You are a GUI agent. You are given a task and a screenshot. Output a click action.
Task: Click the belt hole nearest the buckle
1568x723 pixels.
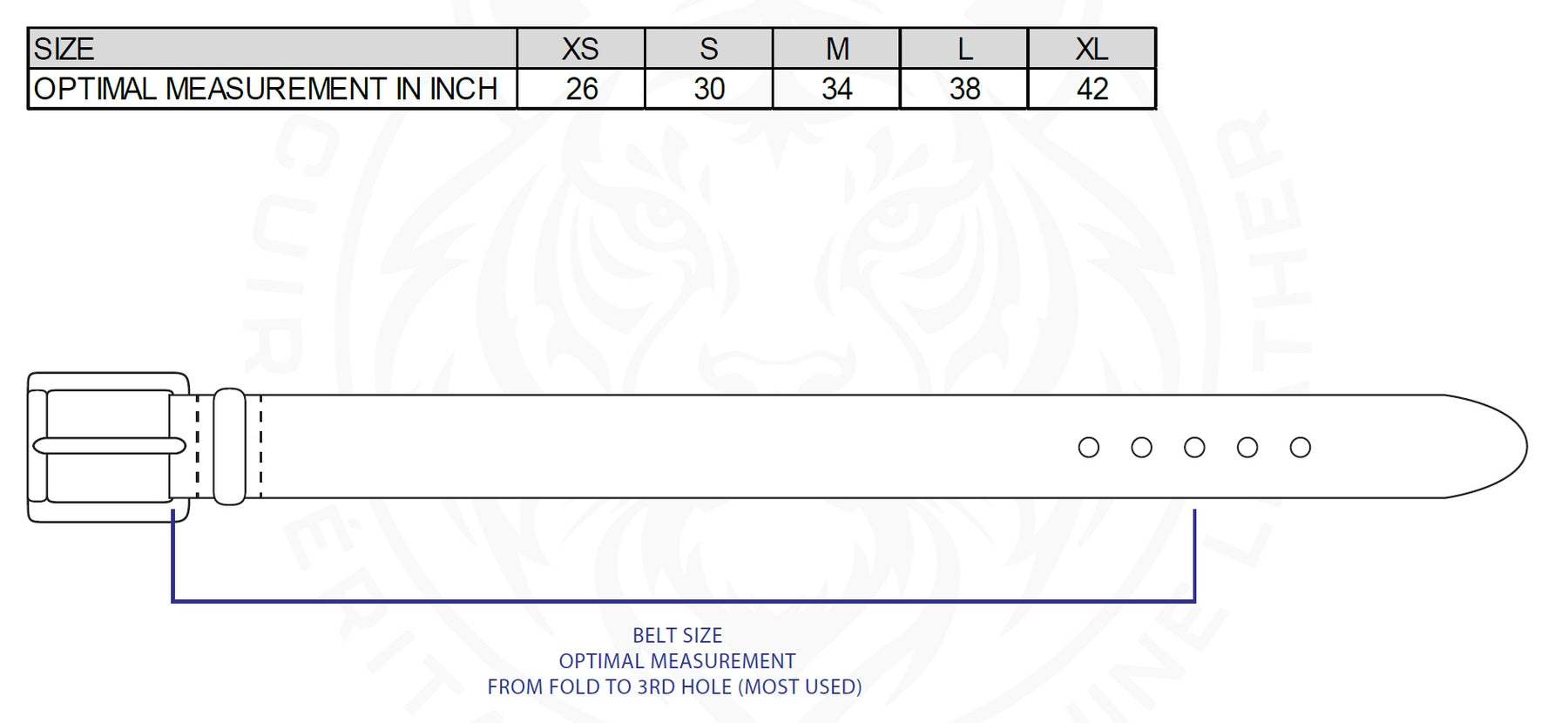(x=1088, y=448)
